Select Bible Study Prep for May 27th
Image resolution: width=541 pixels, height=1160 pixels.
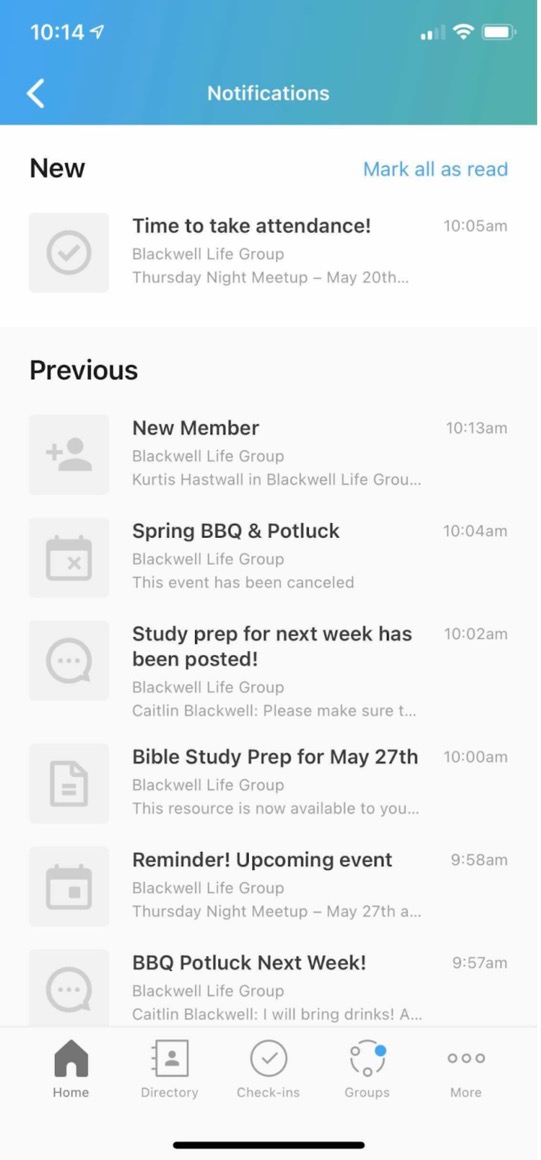tap(268, 783)
